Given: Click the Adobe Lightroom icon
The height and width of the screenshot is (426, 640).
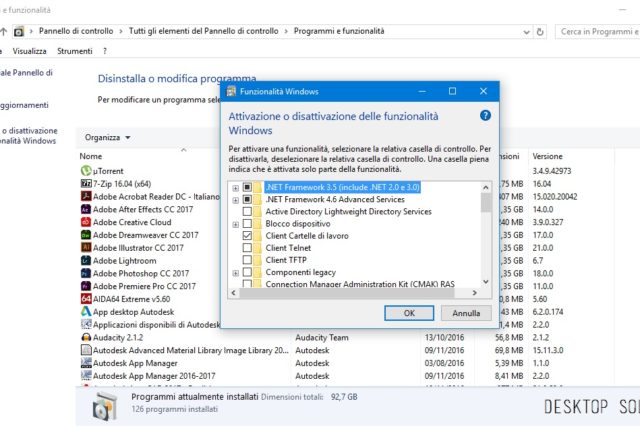Looking at the screenshot, I should coord(86,260).
